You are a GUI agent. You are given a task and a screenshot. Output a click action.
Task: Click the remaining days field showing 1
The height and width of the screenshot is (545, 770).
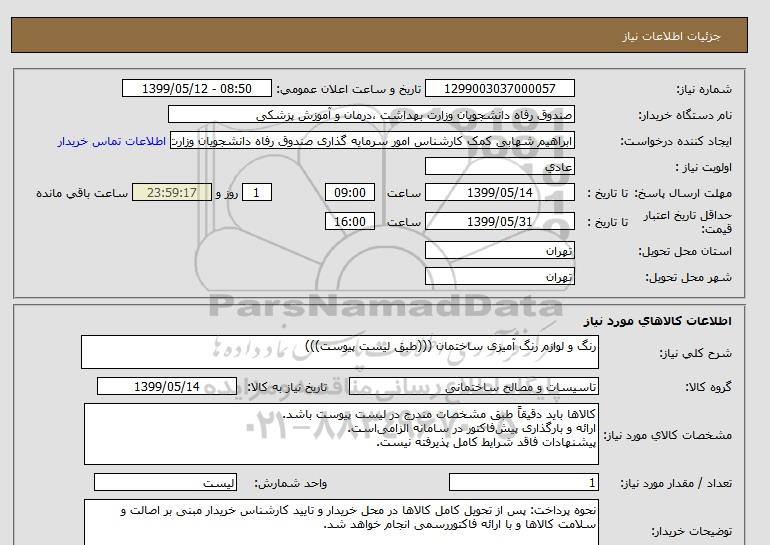257,192
